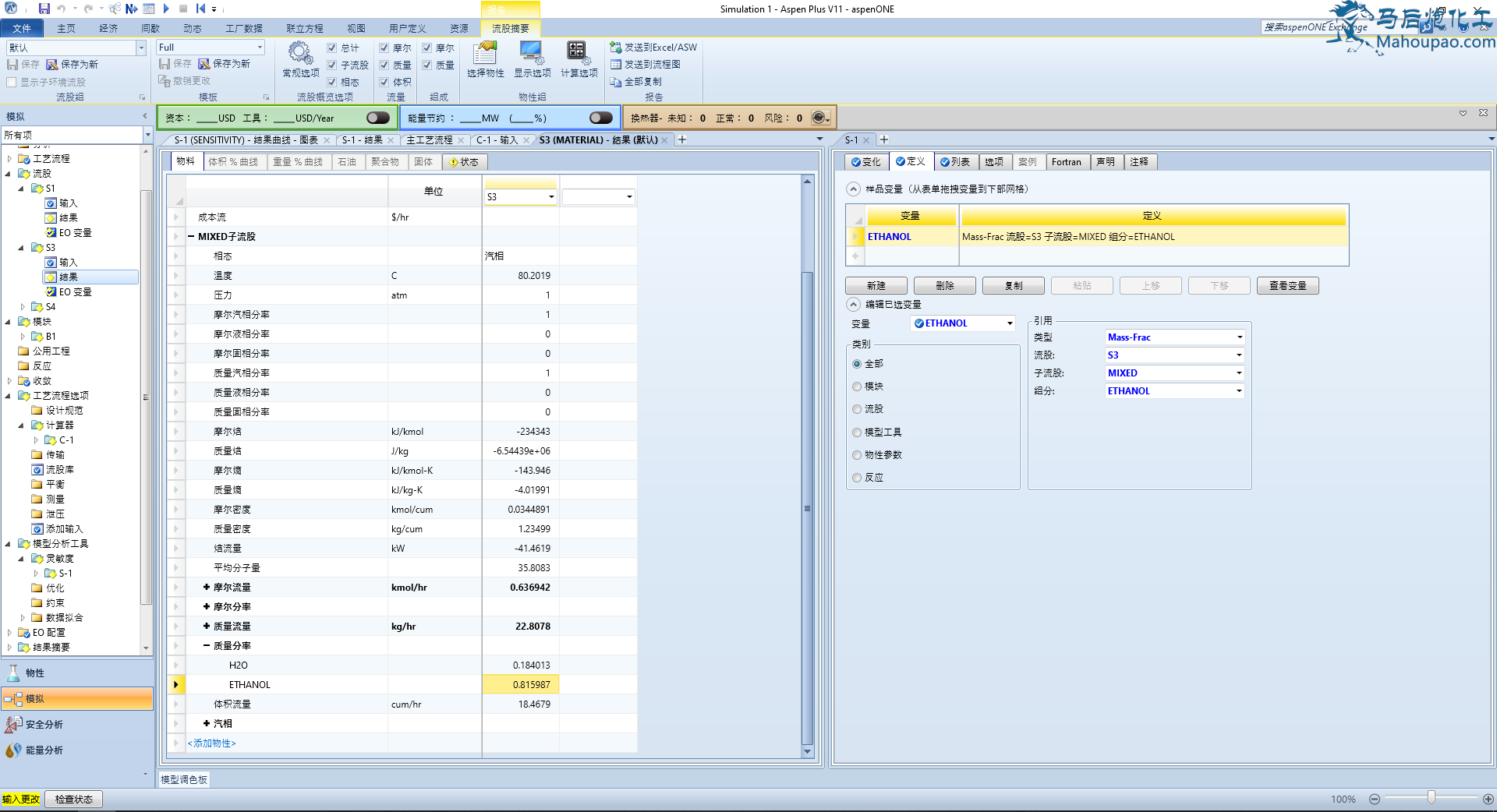1497x812 pixels.
Task: Click 保存为新 icon in 模板 group
Action: click(204, 64)
